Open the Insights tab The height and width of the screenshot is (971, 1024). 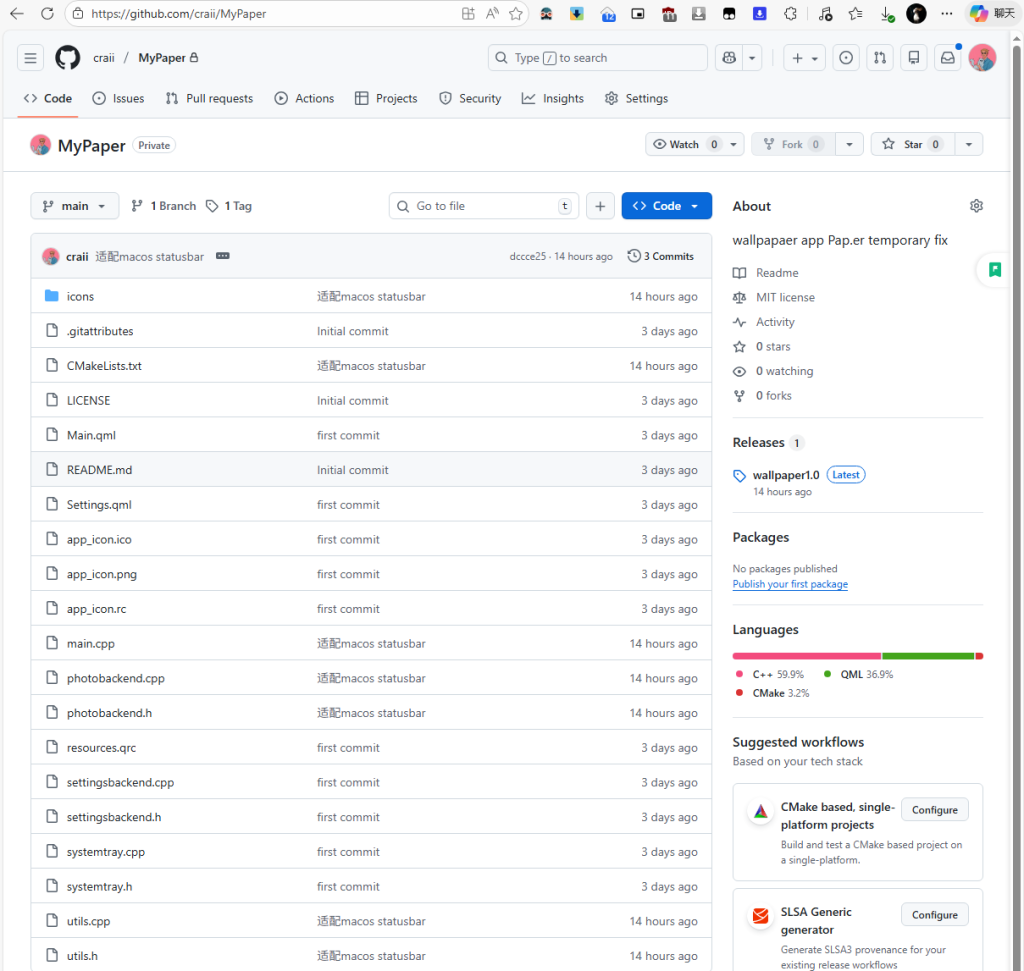[x=553, y=98]
